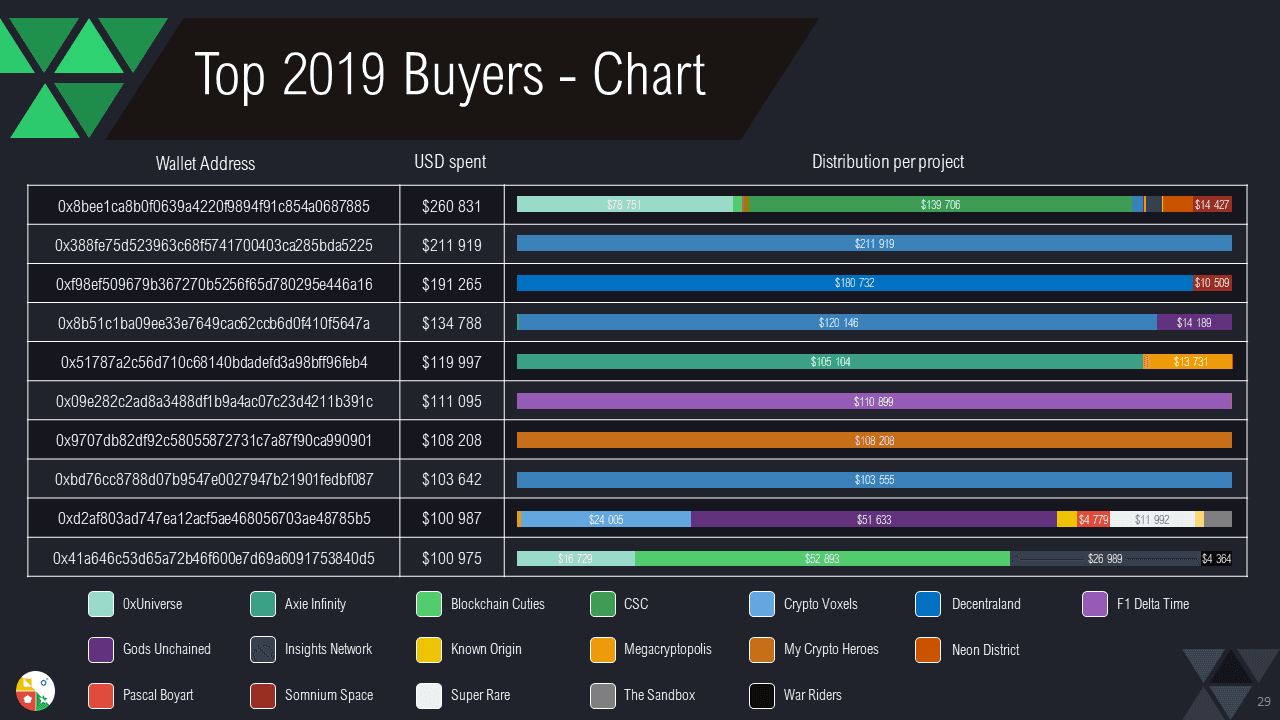Click the 'USD spent' column header
Viewport: 1280px width, 720px height.
pos(450,161)
